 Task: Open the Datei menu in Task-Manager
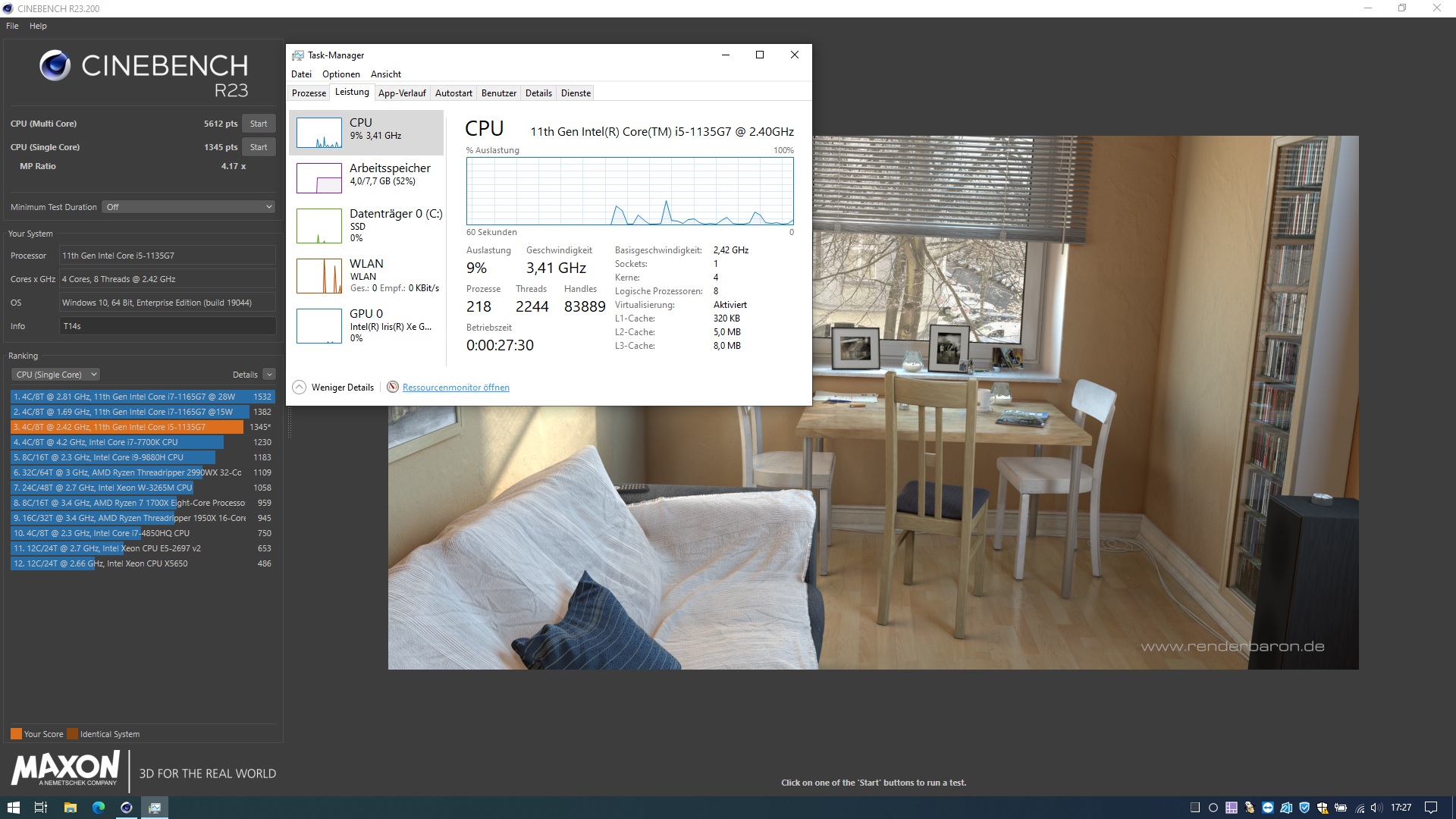[x=301, y=74]
